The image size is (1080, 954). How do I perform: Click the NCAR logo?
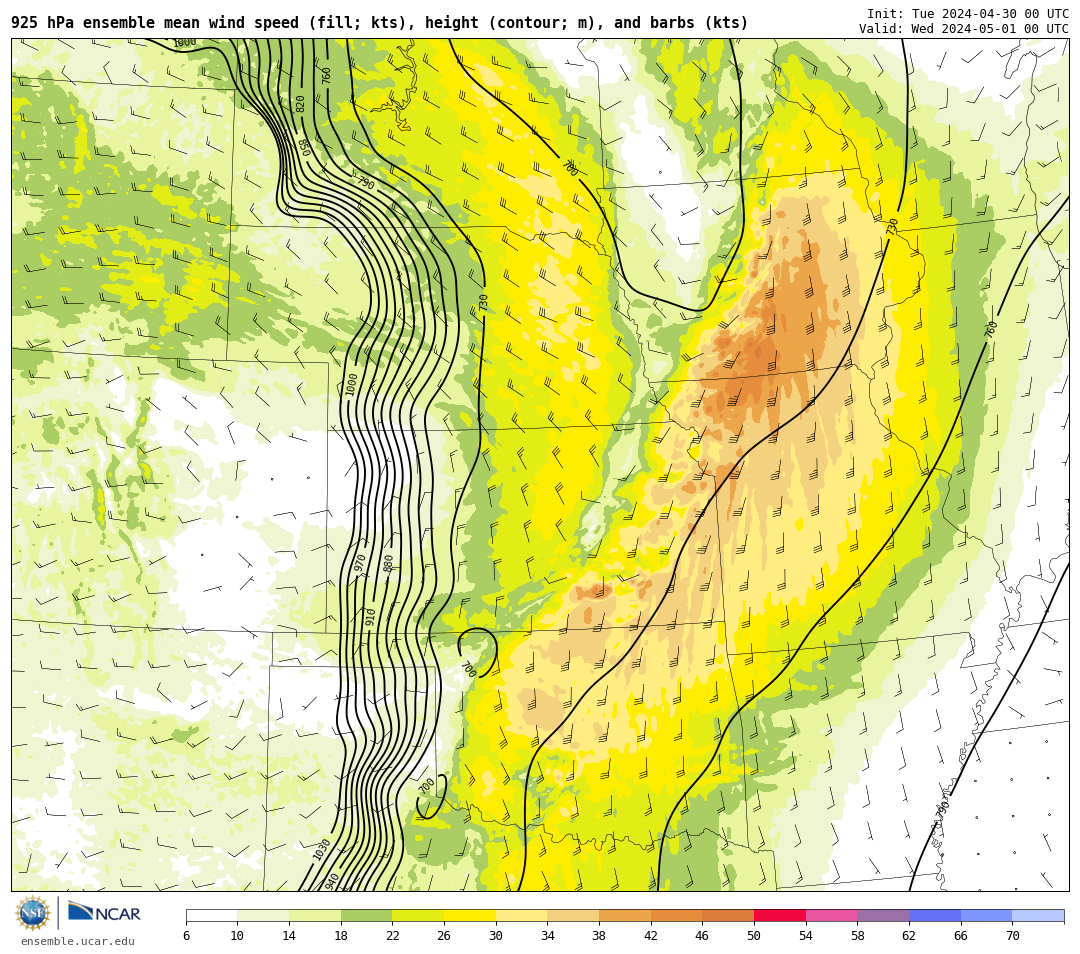point(104,913)
